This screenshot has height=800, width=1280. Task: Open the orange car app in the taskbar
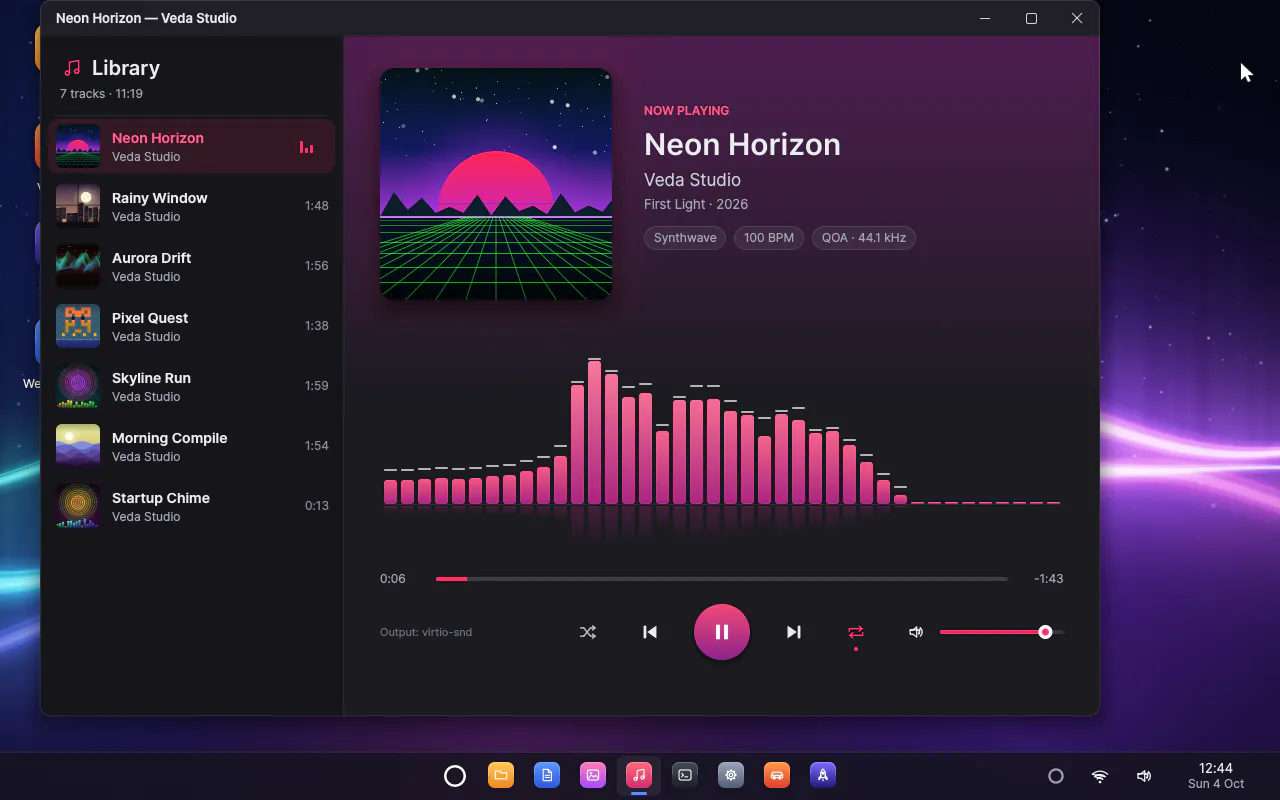coord(777,775)
